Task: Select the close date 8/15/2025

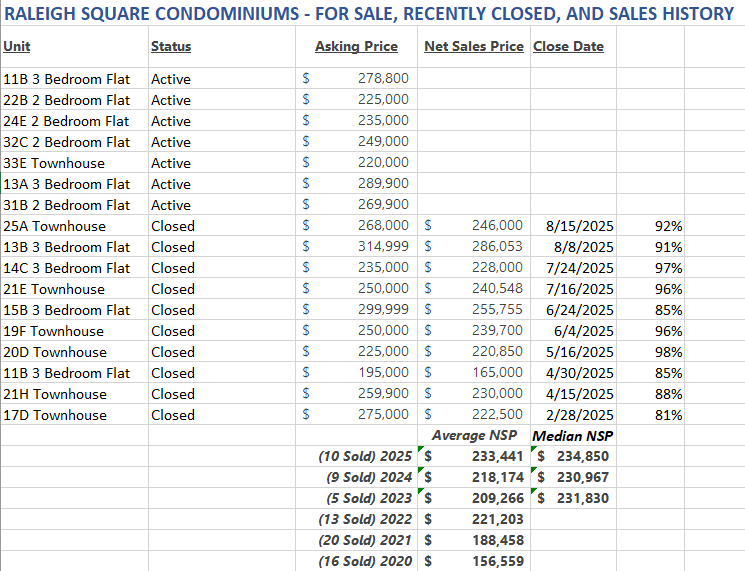Action: [x=579, y=226]
